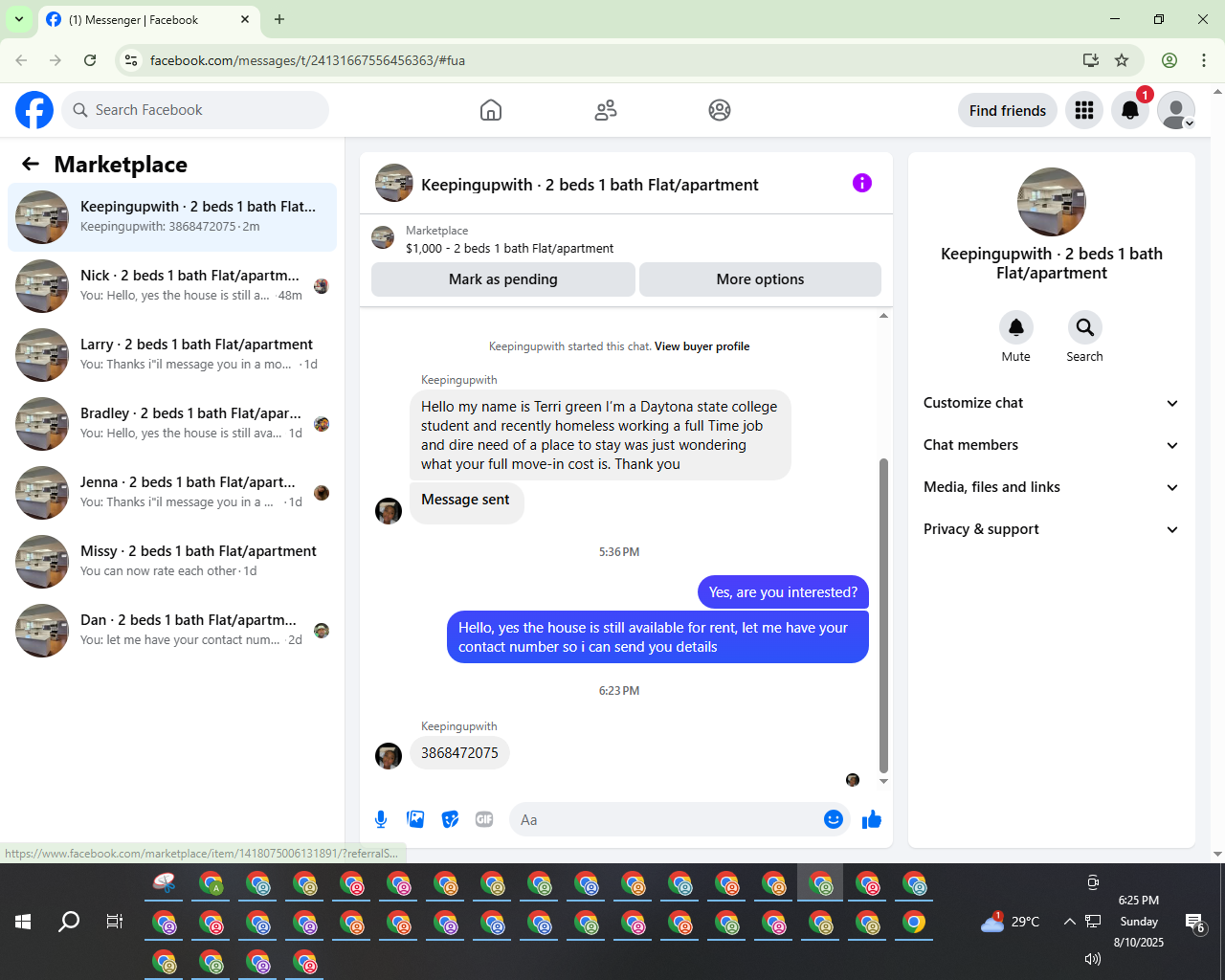This screenshot has width=1225, height=980.
Task: Bookmark this page with the star icon
Action: click(x=1122, y=60)
